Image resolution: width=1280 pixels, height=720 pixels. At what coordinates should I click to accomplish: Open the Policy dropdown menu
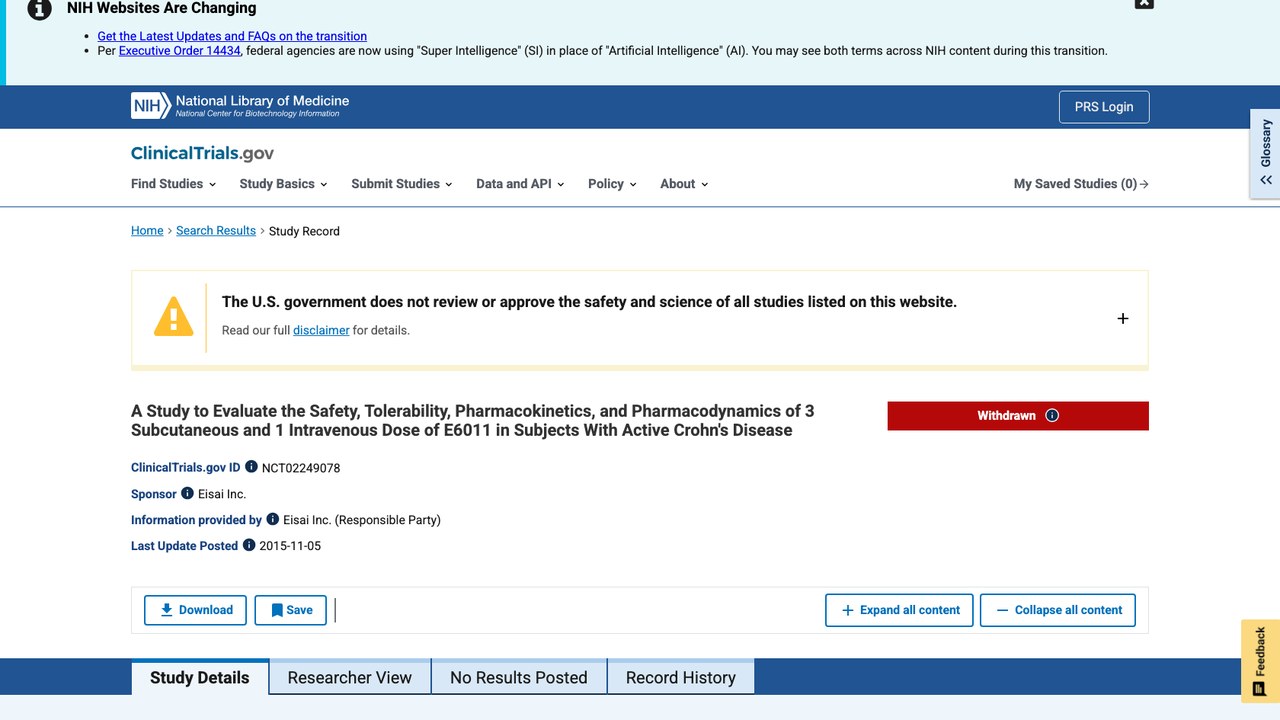coord(612,184)
